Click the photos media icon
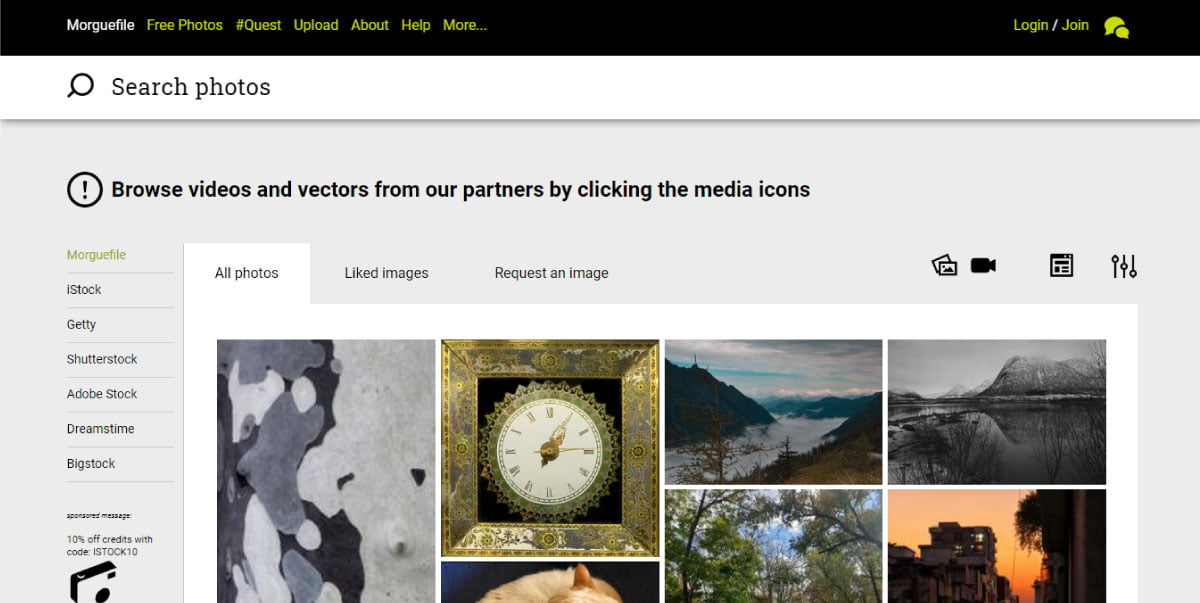This screenshot has width=1200, height=603. [x=944, y=265]
